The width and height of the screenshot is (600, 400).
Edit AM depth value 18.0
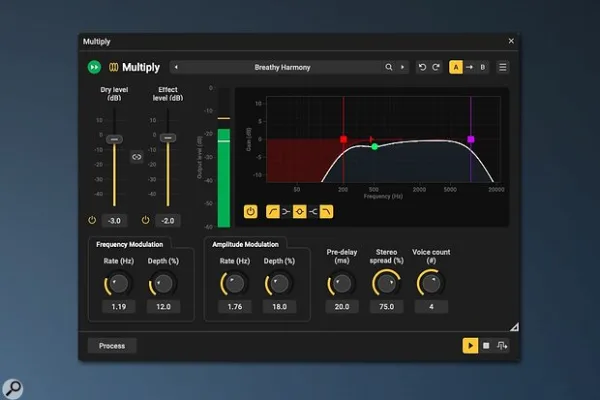[x=279, y=307]
